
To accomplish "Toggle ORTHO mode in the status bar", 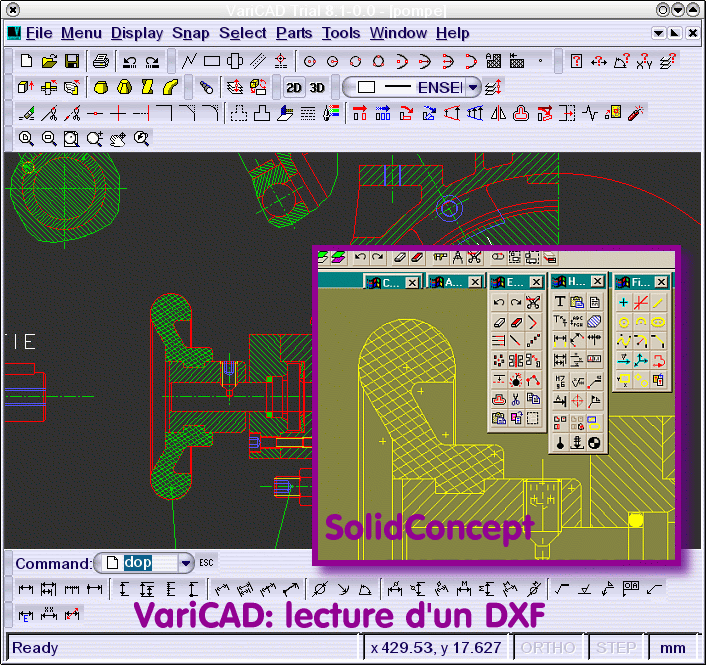I will 548,647.
